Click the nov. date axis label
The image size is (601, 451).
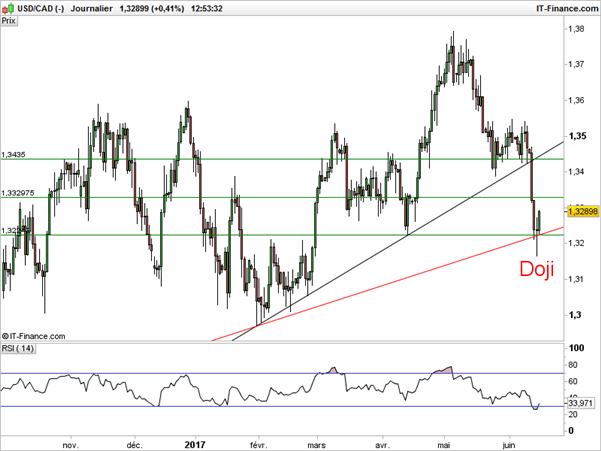coord(71,445)
